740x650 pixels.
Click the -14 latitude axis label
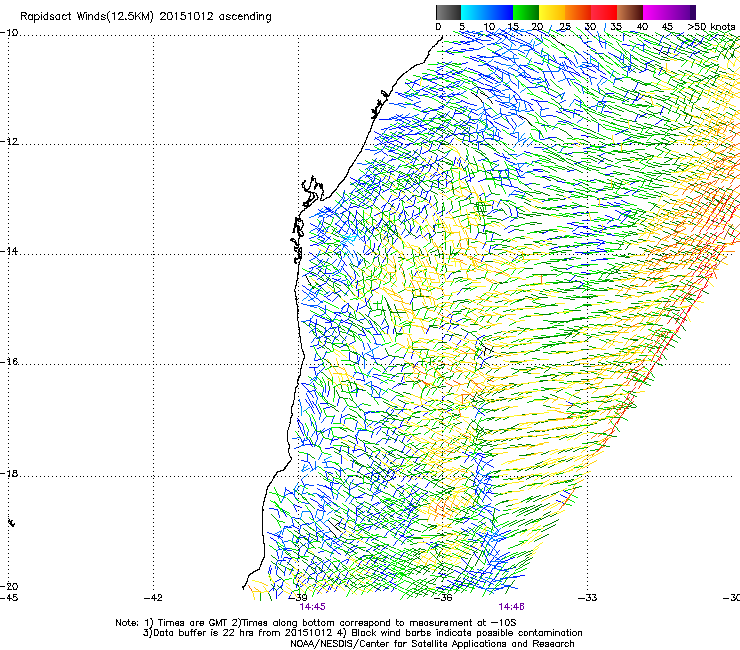[x=9, y=251]
